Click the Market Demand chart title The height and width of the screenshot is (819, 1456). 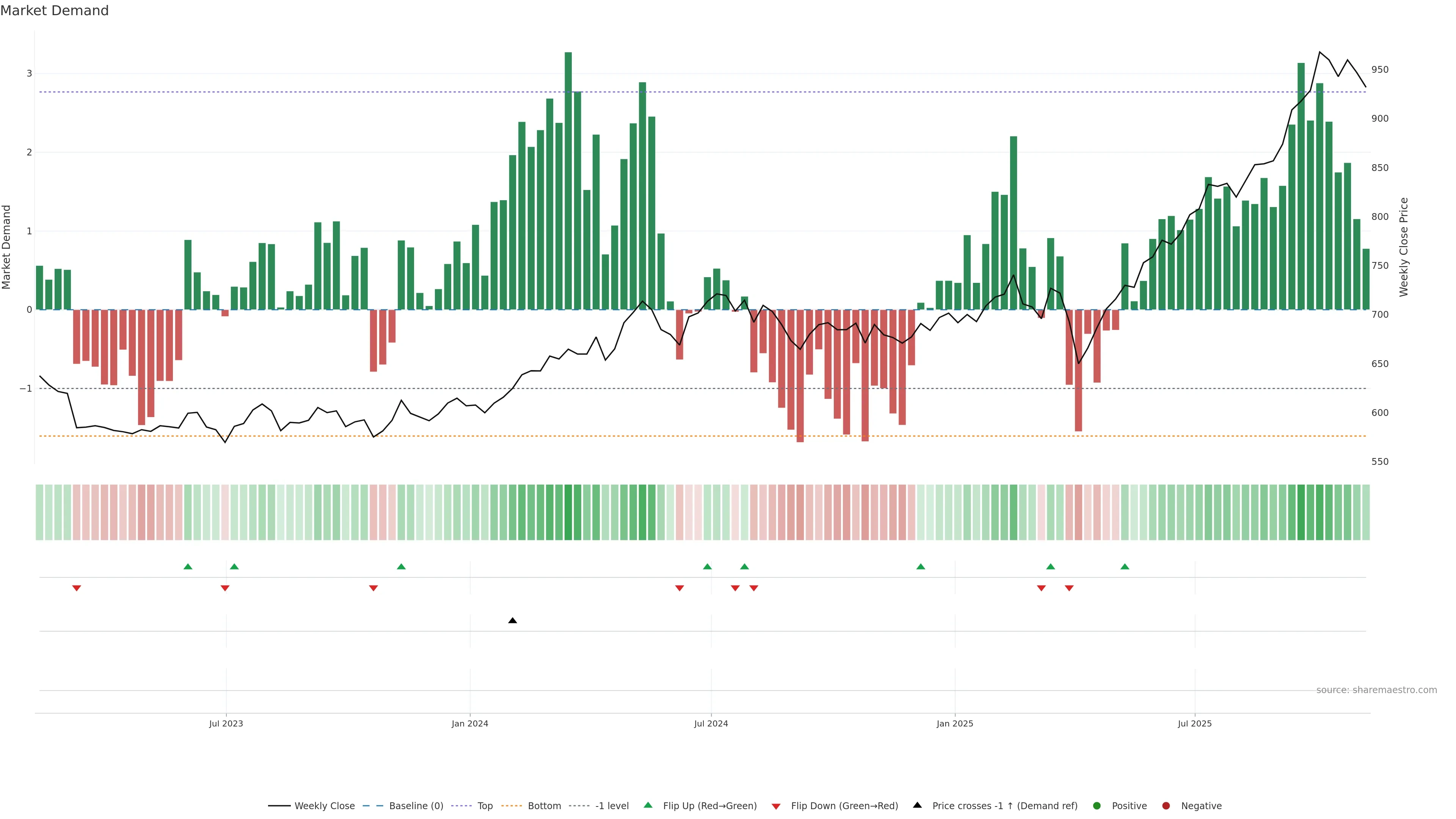pyautogui.click(x=54, y=11)
